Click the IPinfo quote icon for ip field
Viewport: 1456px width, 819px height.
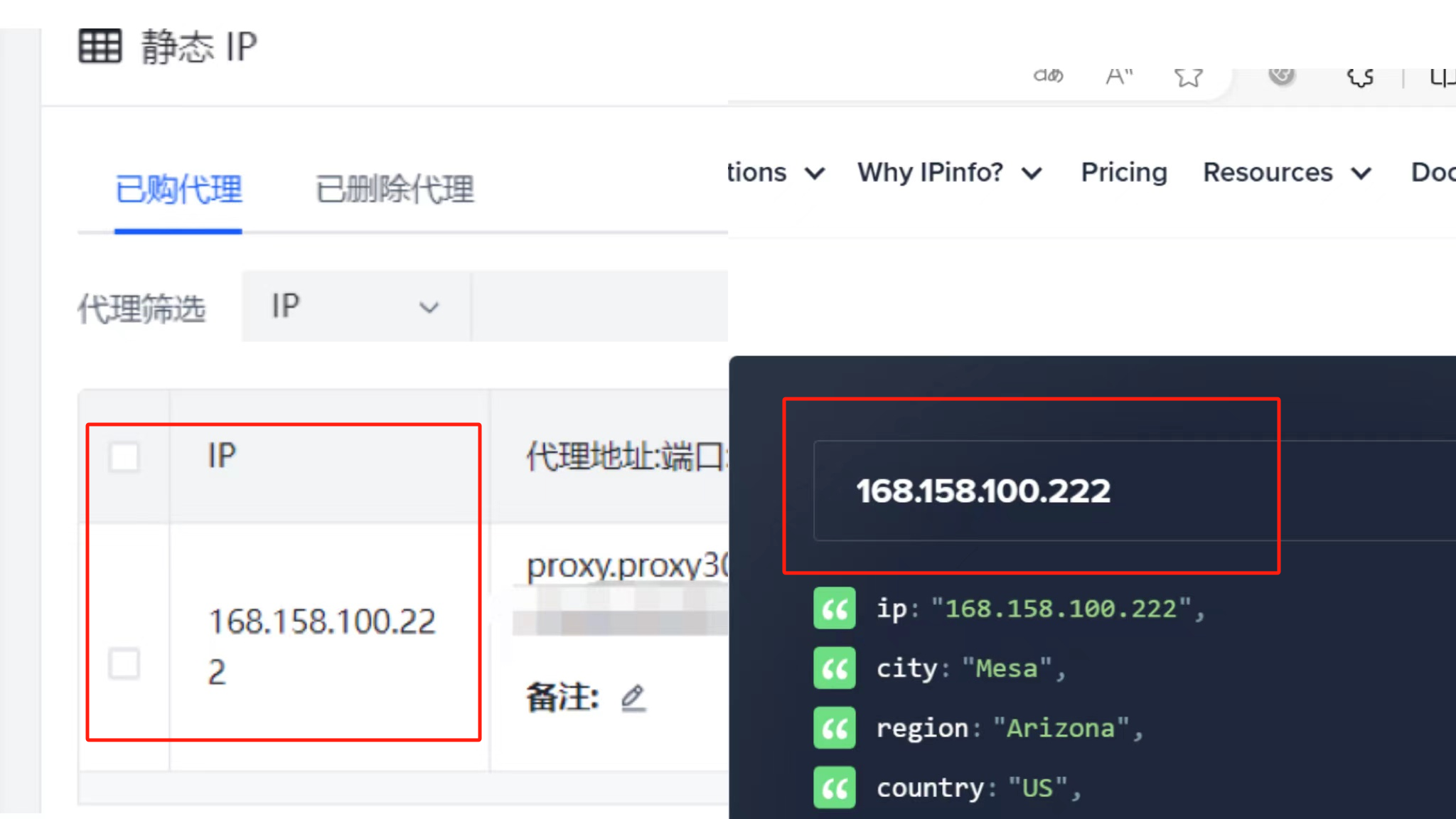[x=835, y=608]
